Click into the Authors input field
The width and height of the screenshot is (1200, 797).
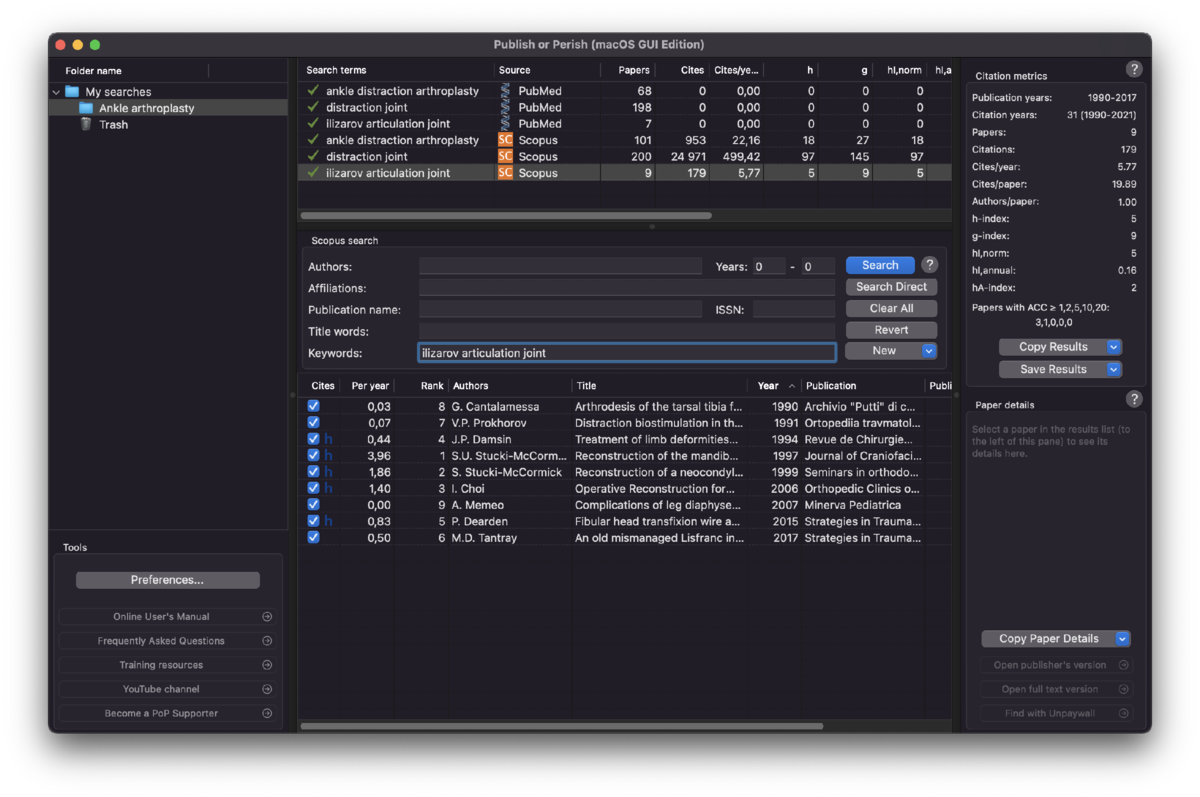pos(560,266)
